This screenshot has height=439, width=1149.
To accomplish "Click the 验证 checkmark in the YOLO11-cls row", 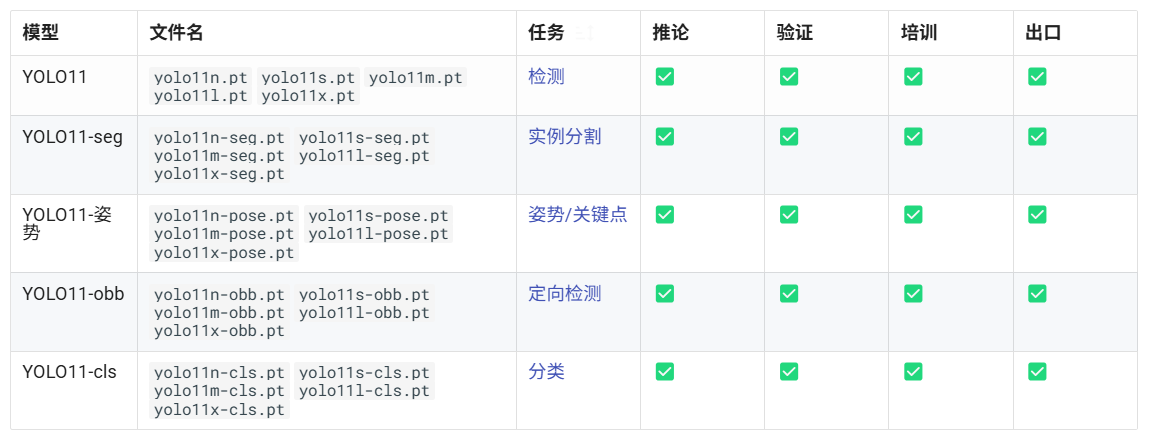I will (x=788, y=372).
